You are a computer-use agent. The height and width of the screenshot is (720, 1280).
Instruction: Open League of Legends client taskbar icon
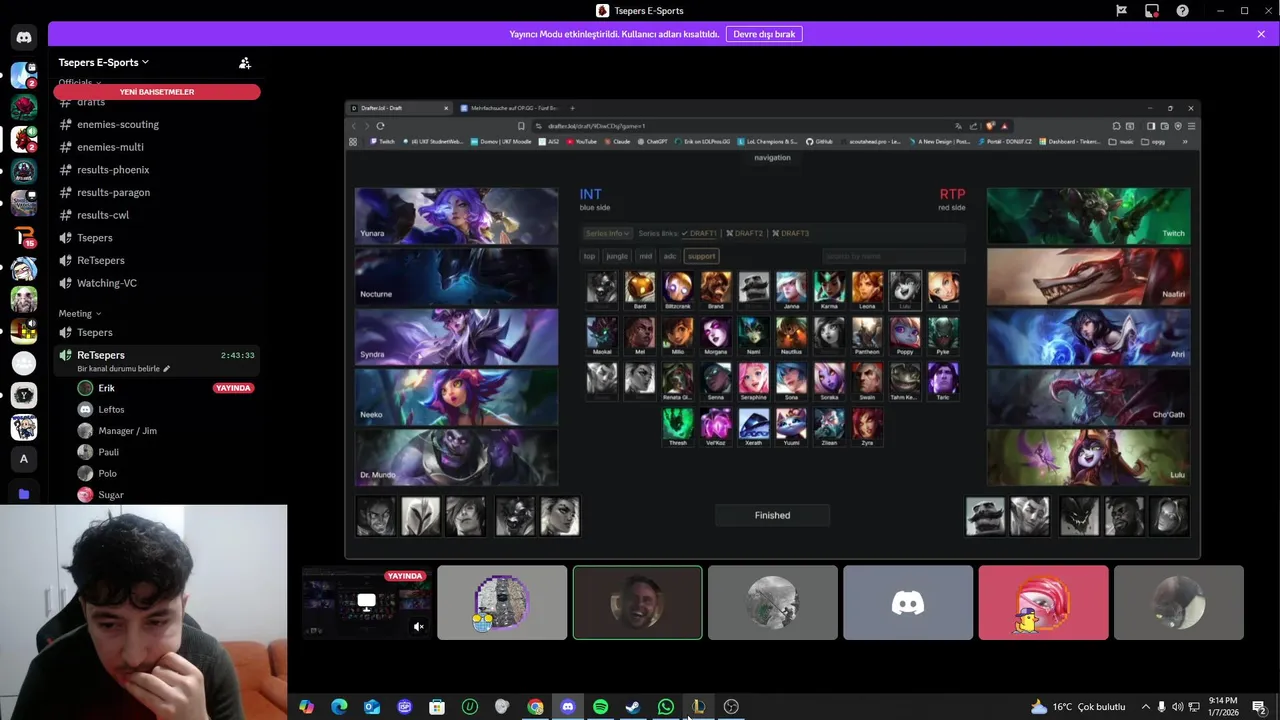tap(698, 707)
